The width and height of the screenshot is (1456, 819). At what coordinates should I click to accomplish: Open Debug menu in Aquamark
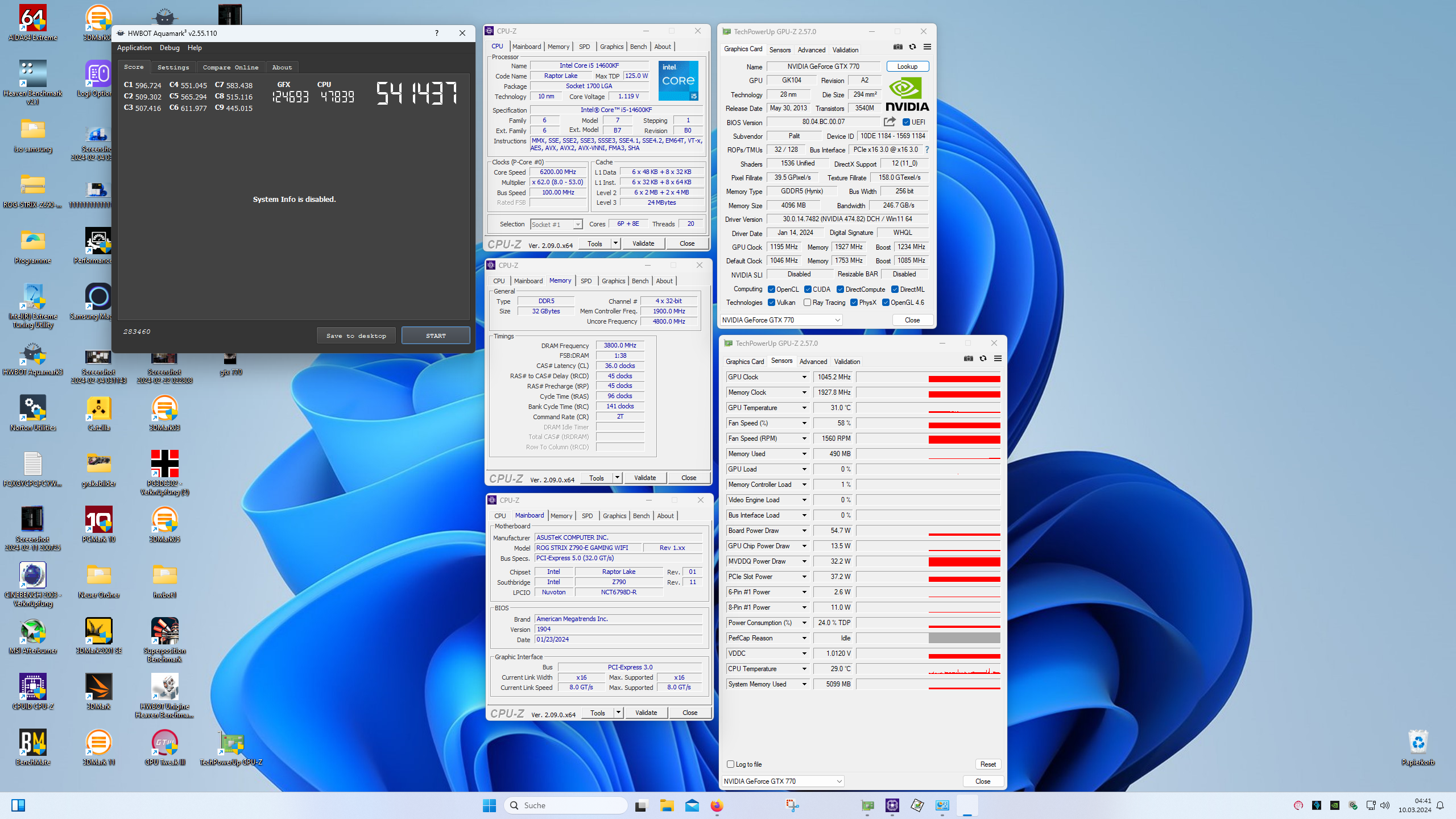tap(169, 48)
